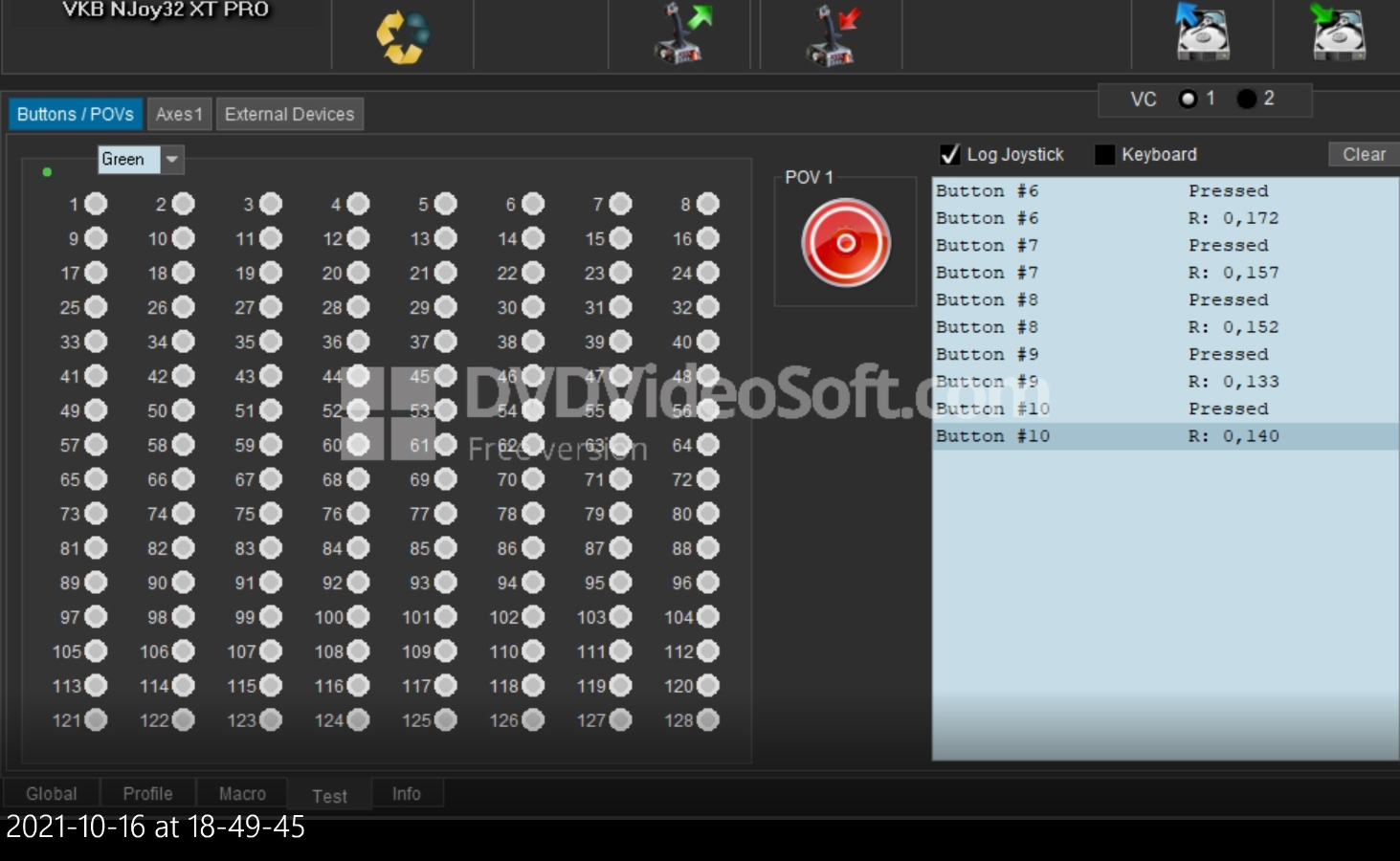The image size is (1400, 861).
Task: Click button indicator number 1
Action: tap(96, 204)
